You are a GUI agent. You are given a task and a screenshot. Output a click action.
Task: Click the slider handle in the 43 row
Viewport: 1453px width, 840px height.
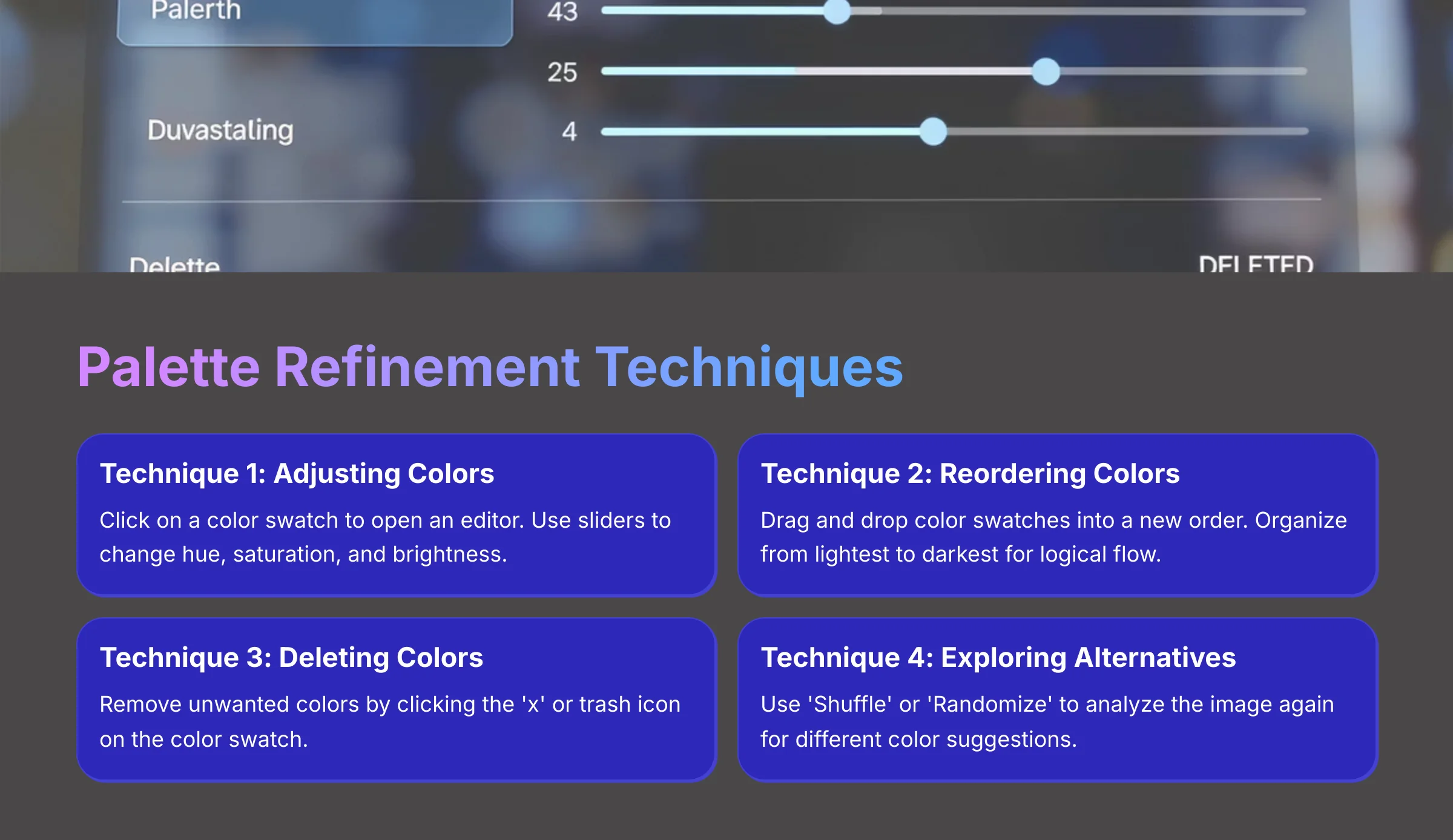coord(837,11)
